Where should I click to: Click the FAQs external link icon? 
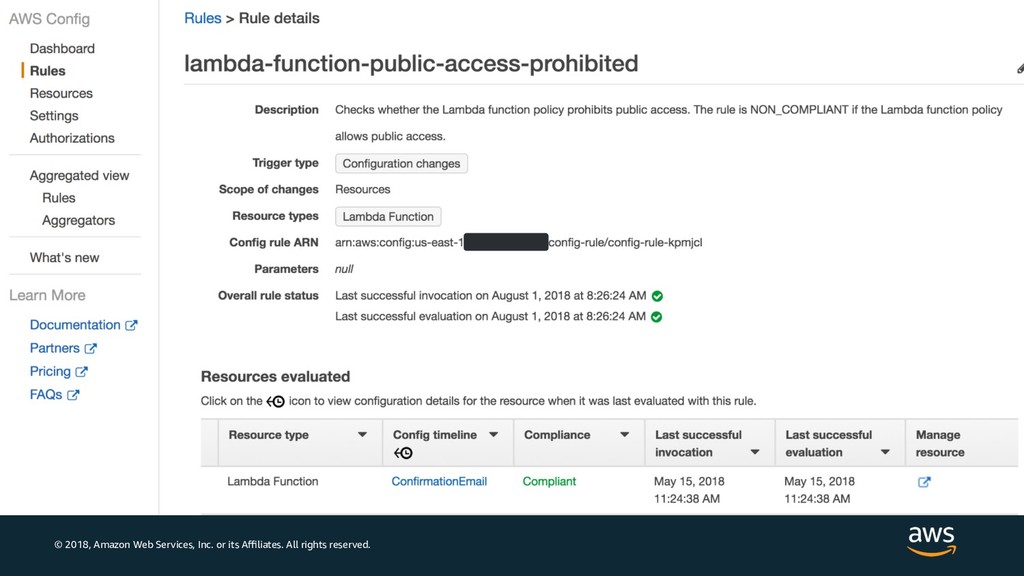click(x=73, y=395)
